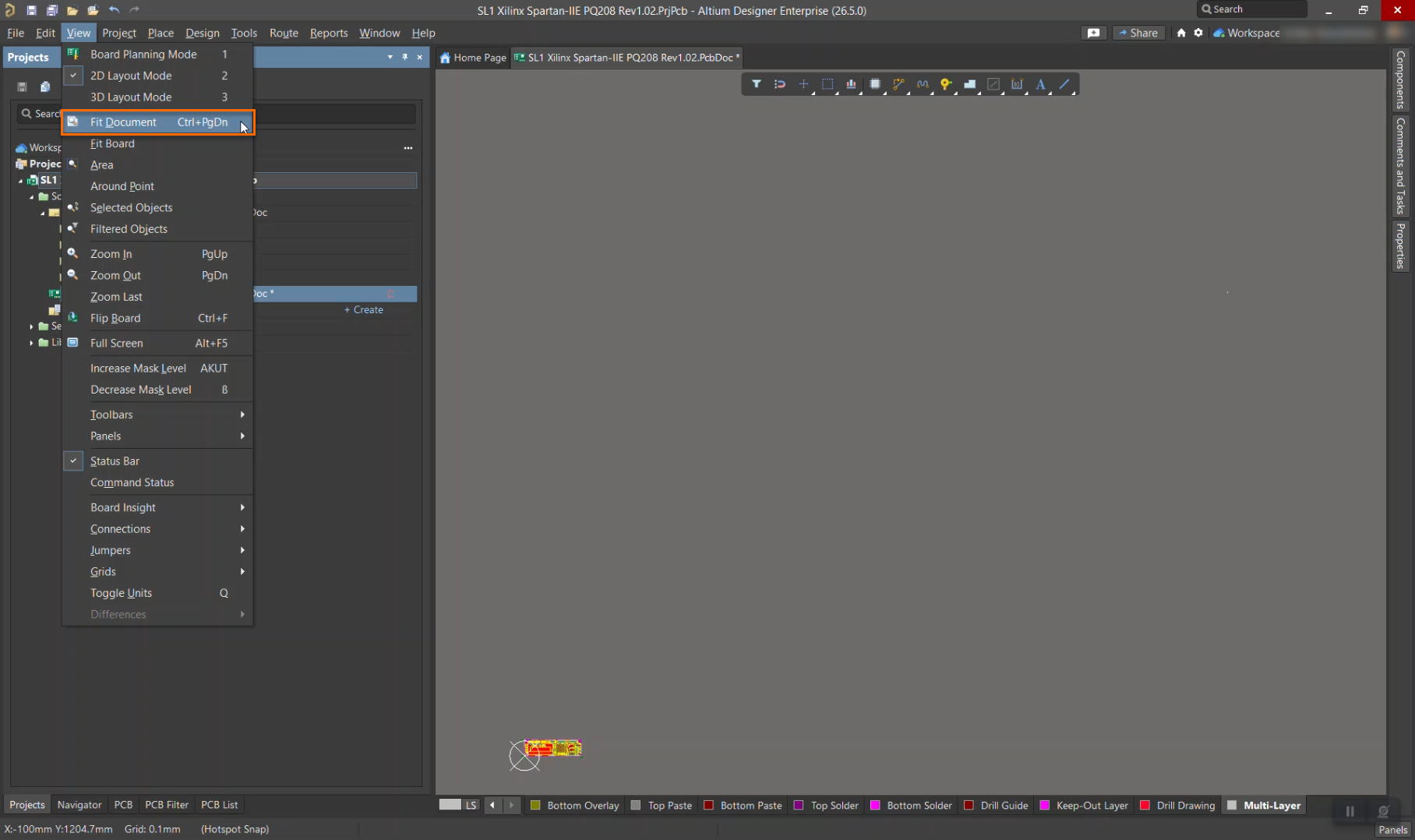The height and width of the screenshot is (840, 1415).
Task: Activate the snapping options toolbar icon
Action: tap(779, 84)
